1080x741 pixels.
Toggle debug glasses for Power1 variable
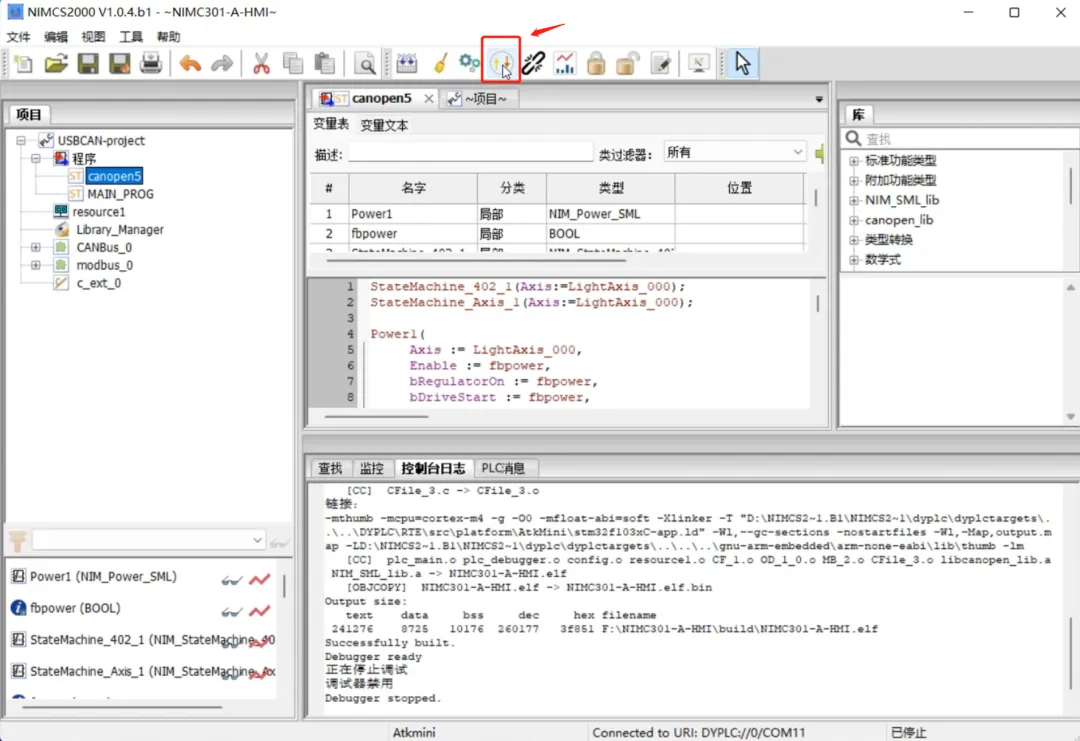[231, 579]
